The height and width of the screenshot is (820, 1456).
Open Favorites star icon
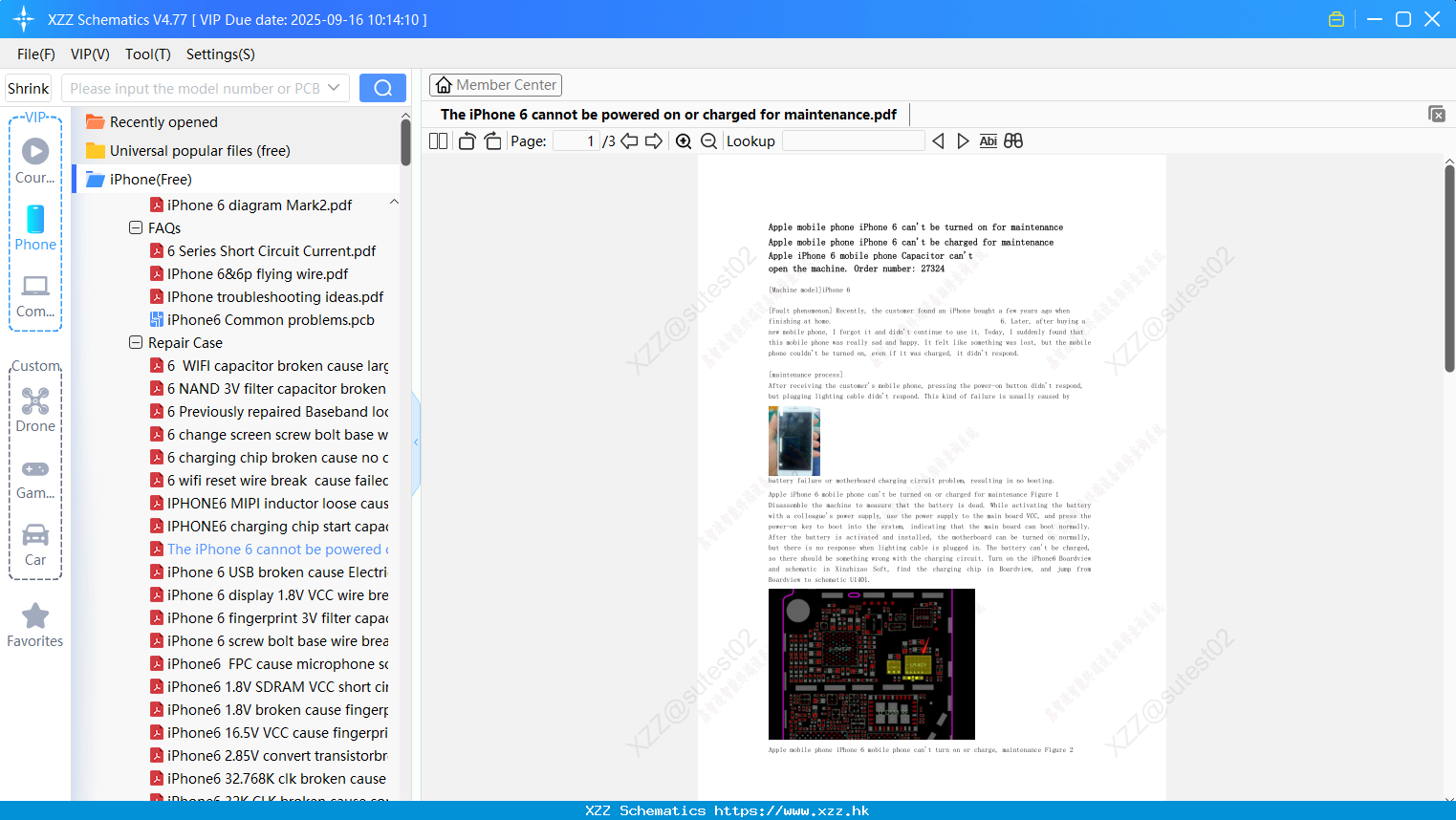coord(35,615)
